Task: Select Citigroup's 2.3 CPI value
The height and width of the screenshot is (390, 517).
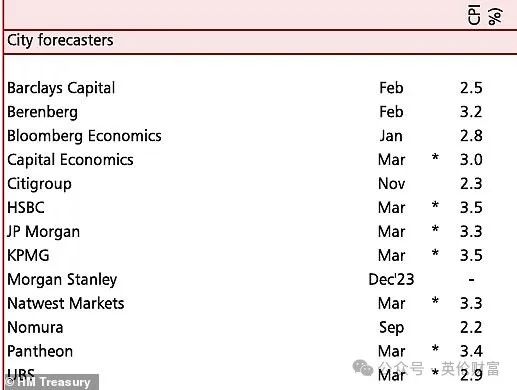Action: (471, 184)
